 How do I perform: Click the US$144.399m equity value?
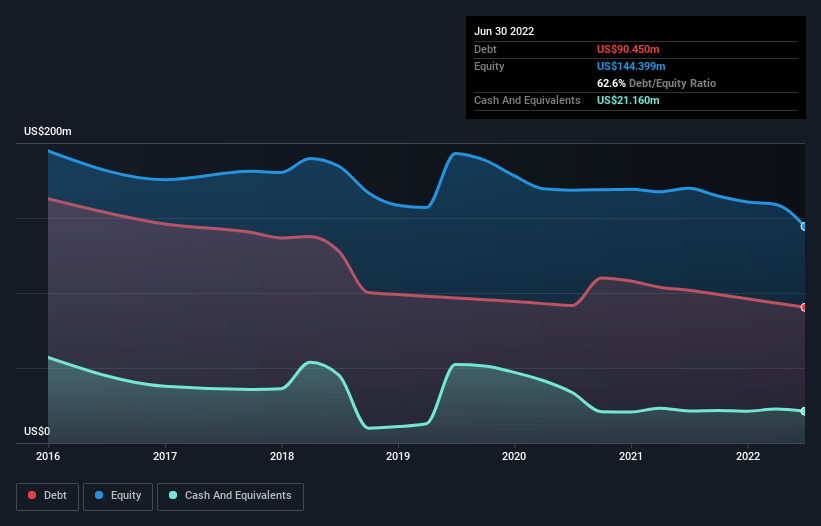point(631,66)
